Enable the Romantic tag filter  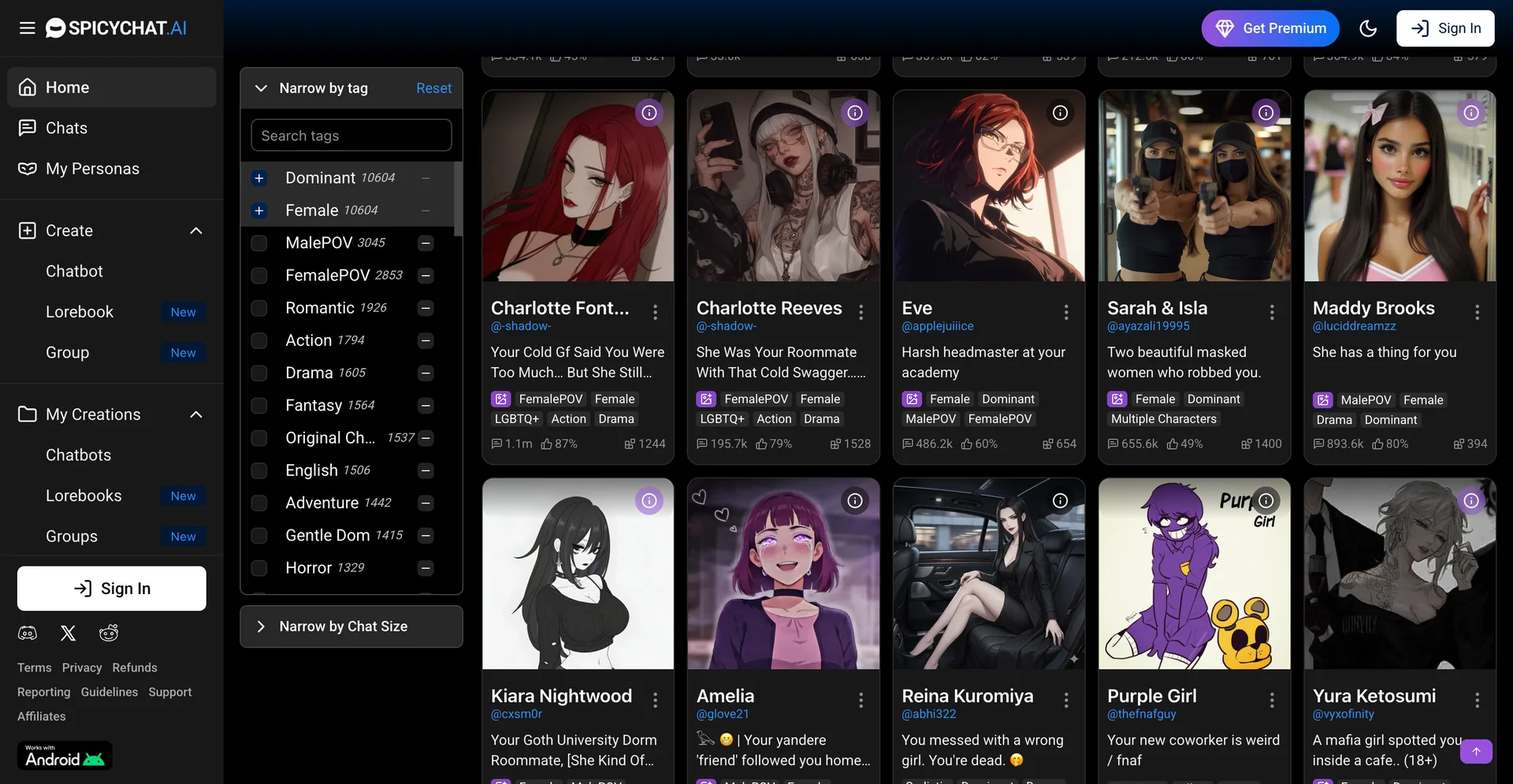pyautogui.click(x=259, y=307)
